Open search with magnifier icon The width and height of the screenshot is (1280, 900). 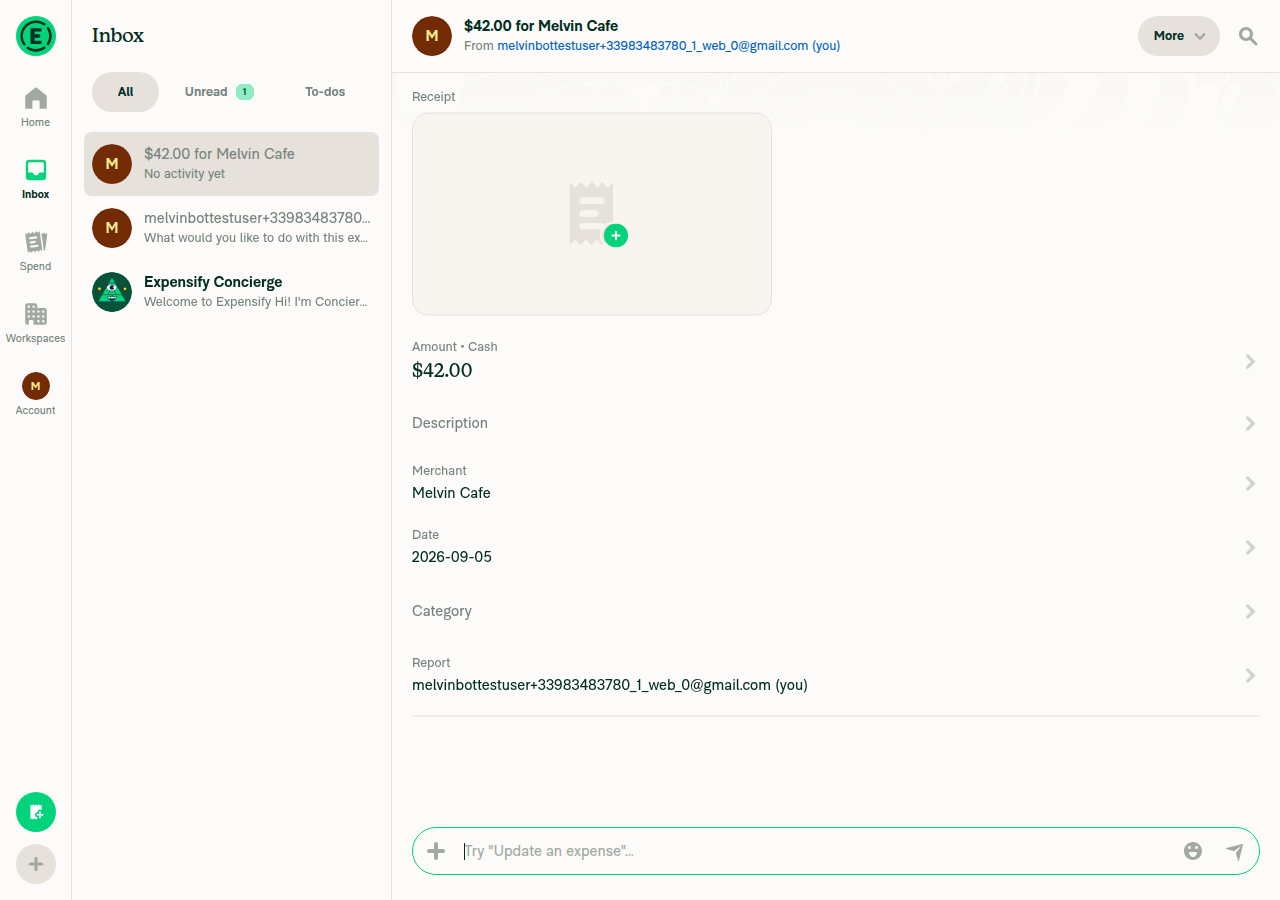pyautogui.click(x=1248, y=36)
